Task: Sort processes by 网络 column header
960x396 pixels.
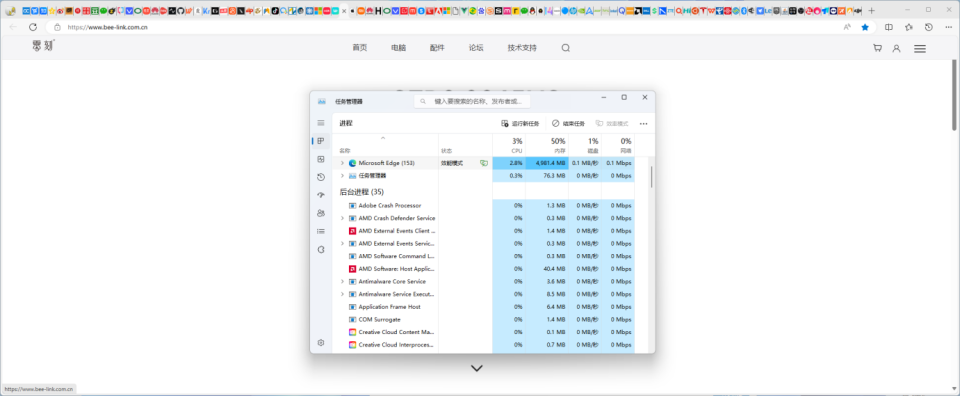Action: point(618,146)
